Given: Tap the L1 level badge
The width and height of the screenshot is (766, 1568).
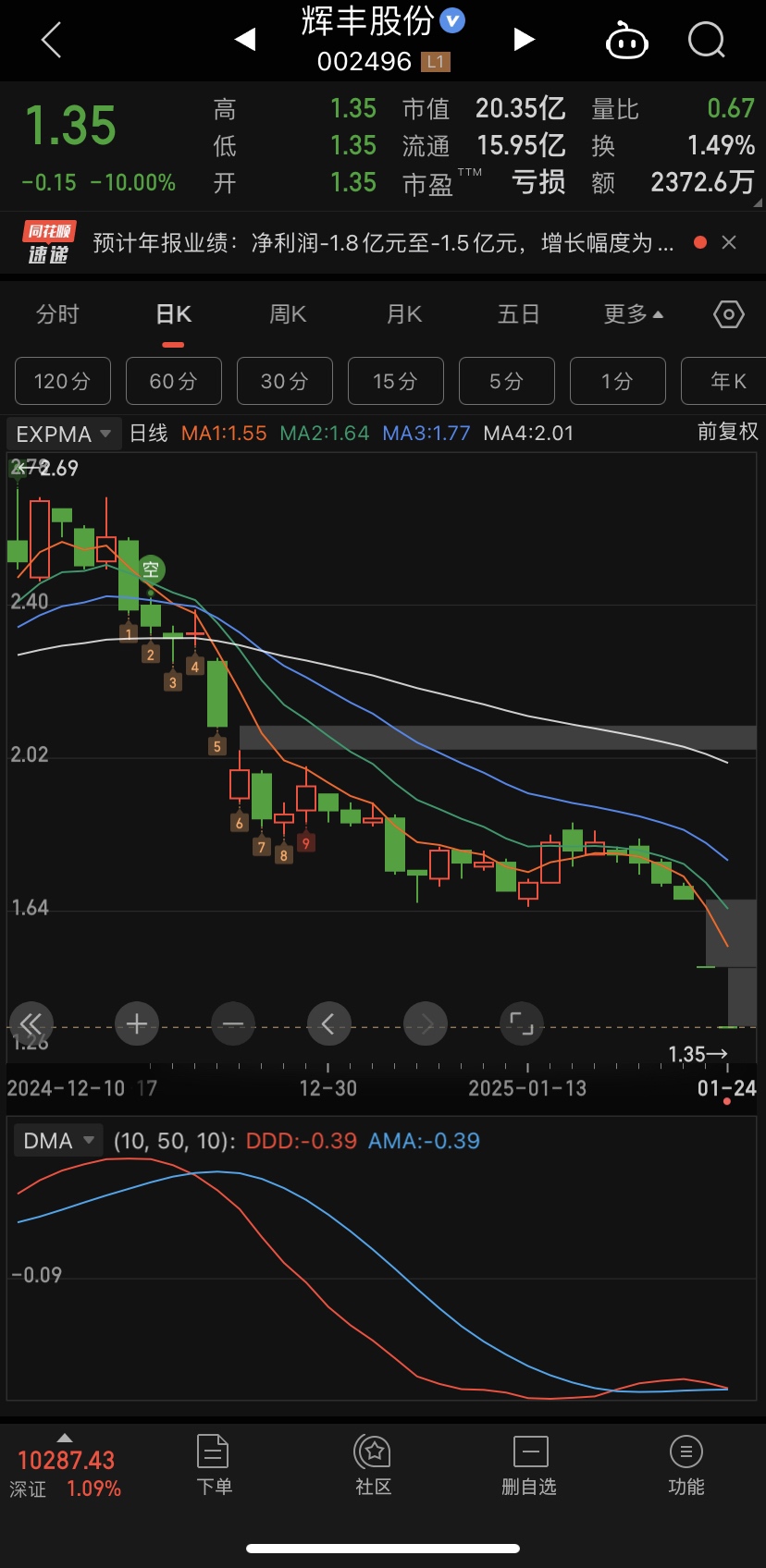Looking at the screenshot, I should [435, 62].
